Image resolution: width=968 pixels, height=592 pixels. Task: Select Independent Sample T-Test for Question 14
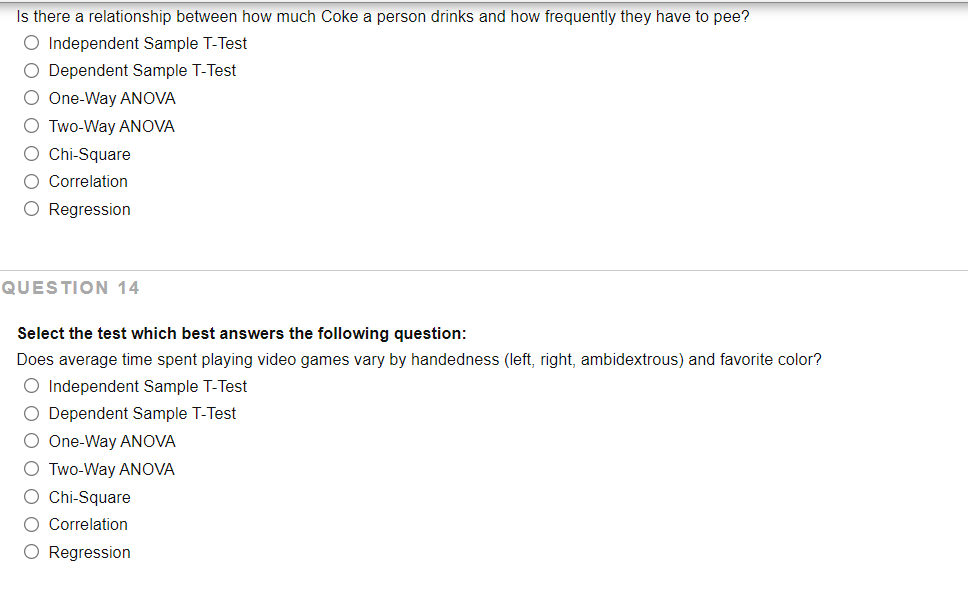click(31, 386)
